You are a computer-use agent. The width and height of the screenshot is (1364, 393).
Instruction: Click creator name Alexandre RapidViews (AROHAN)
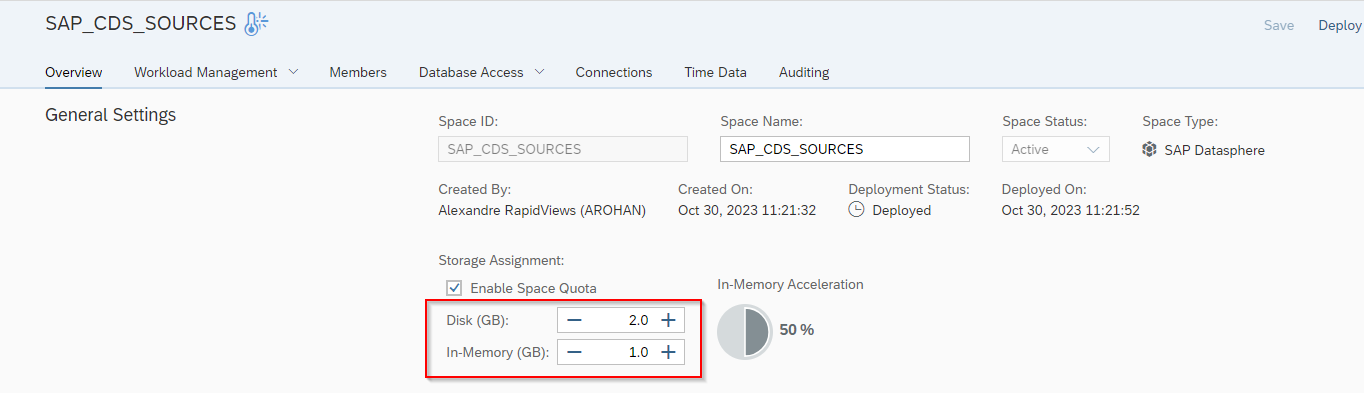(542, 210)
